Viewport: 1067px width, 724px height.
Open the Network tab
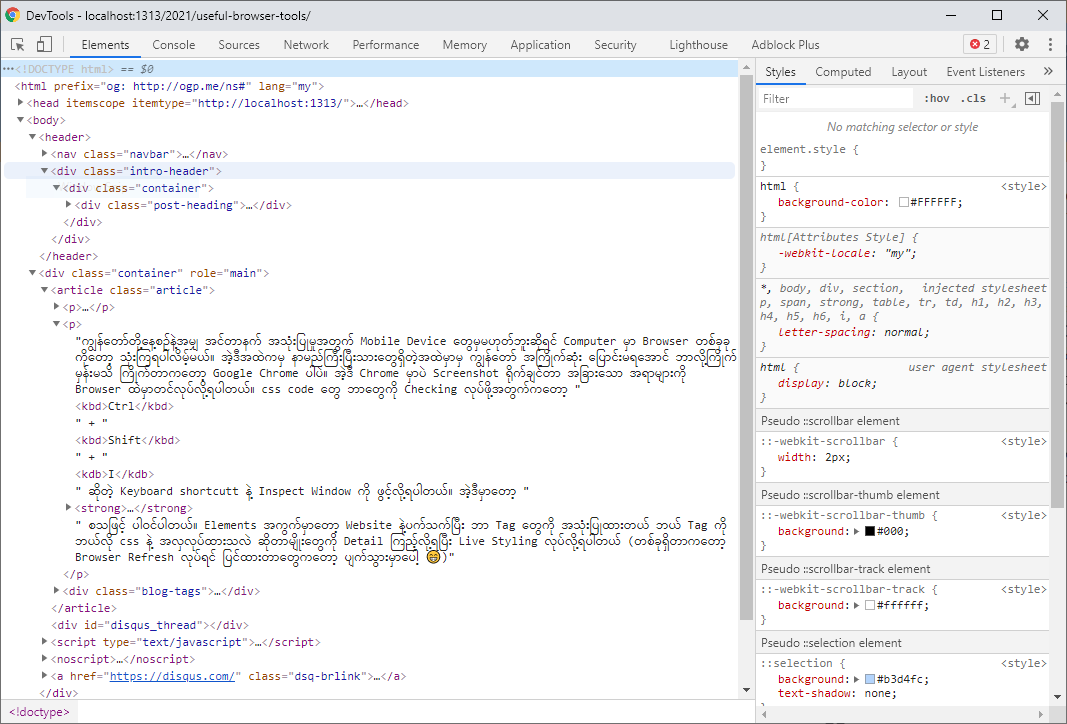[306, 45]
